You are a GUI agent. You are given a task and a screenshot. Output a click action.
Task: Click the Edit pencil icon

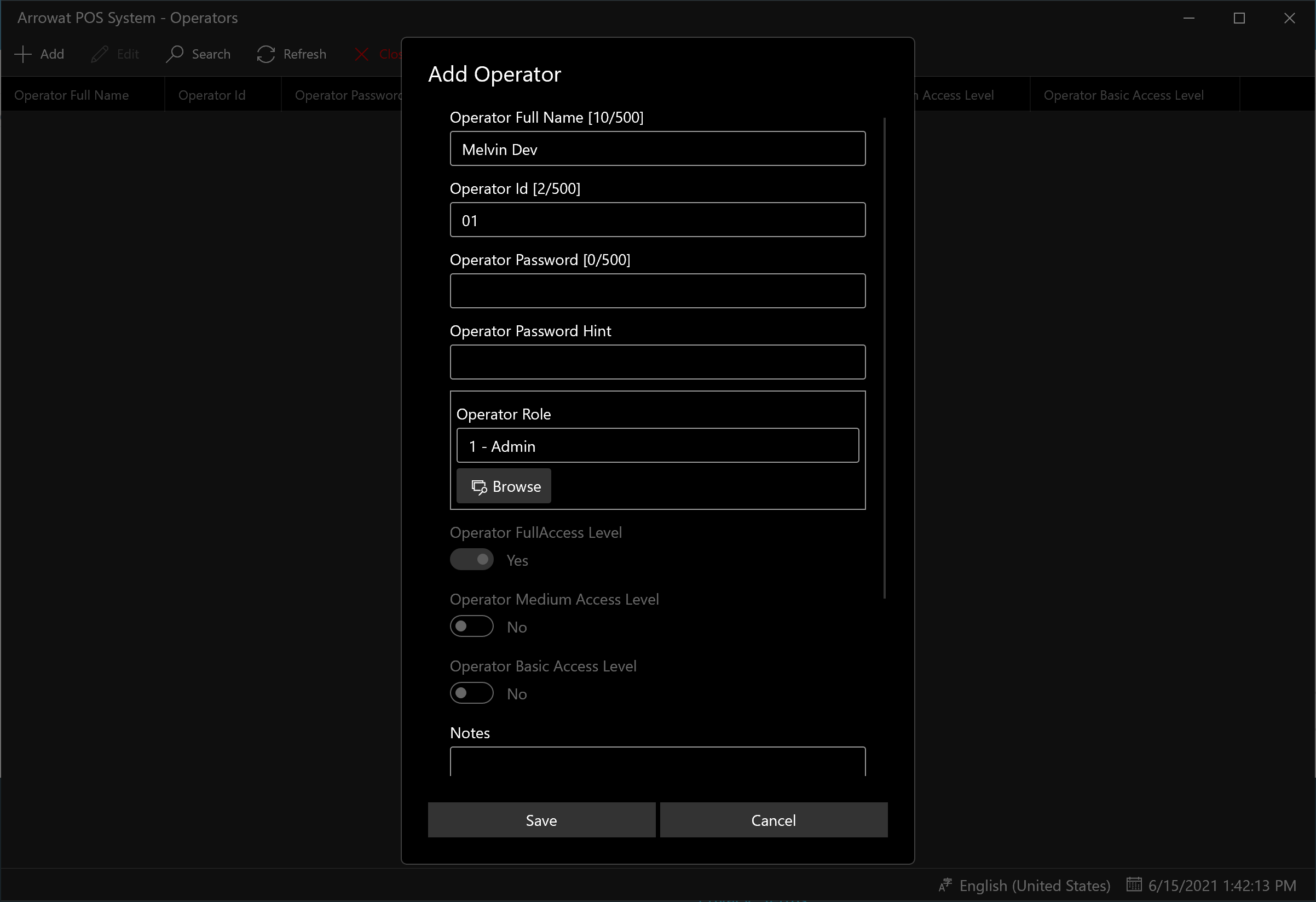100,54
